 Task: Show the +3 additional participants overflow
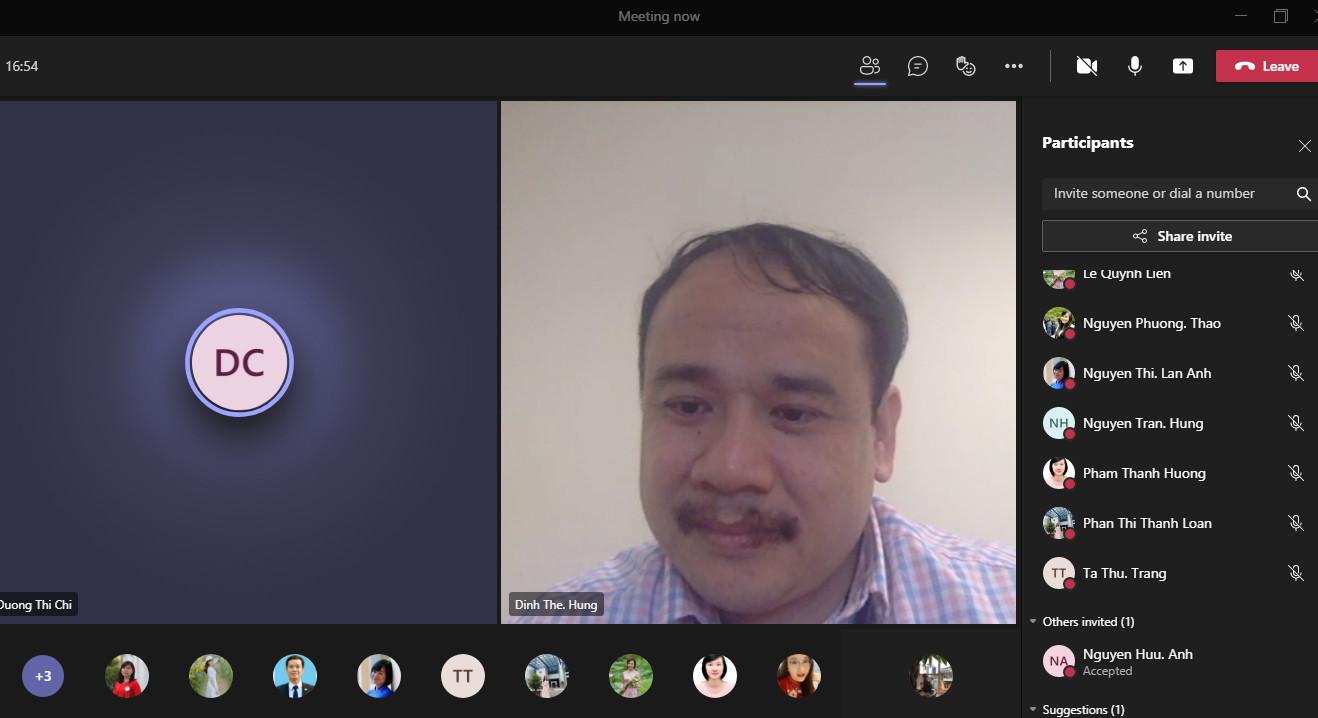click(x=43, y=676)
